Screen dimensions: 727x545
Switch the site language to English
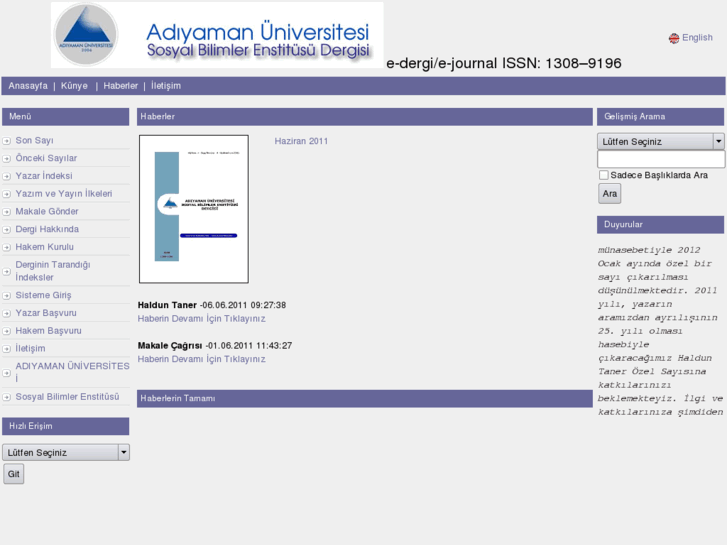click(697, 38)
